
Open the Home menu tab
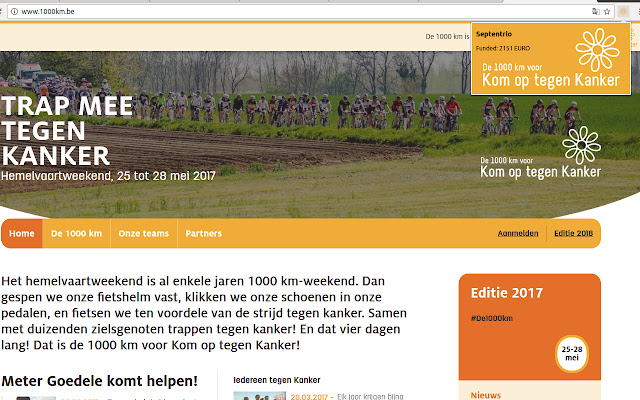click(22, 233)
